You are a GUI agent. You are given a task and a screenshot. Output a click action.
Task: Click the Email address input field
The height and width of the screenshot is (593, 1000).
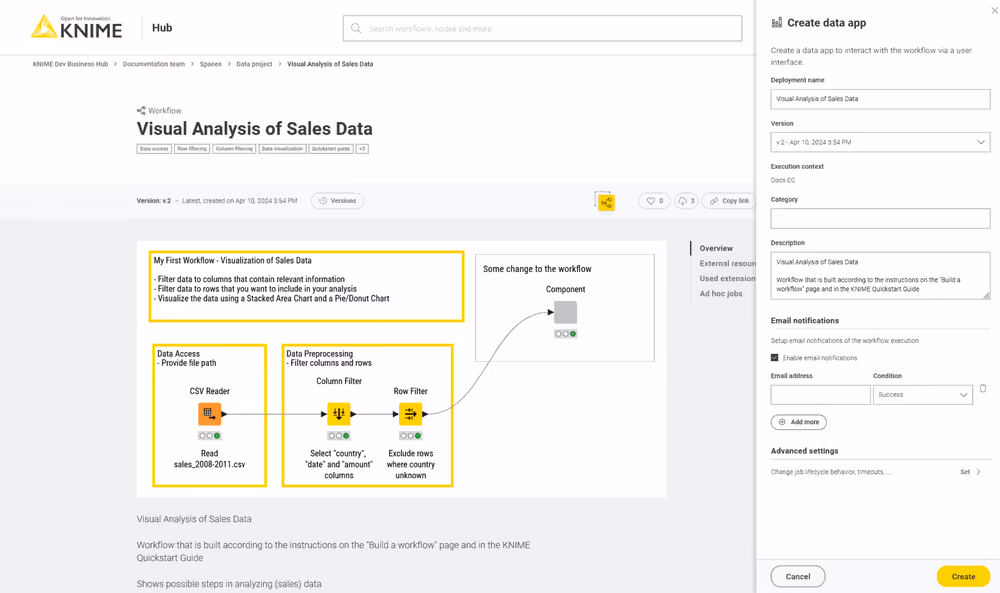tap(820, 394)
